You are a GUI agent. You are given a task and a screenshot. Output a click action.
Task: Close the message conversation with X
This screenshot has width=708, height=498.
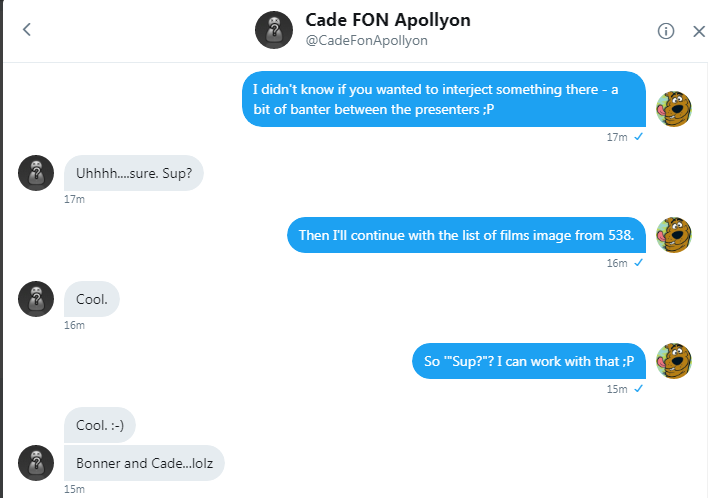coord(699,31)
